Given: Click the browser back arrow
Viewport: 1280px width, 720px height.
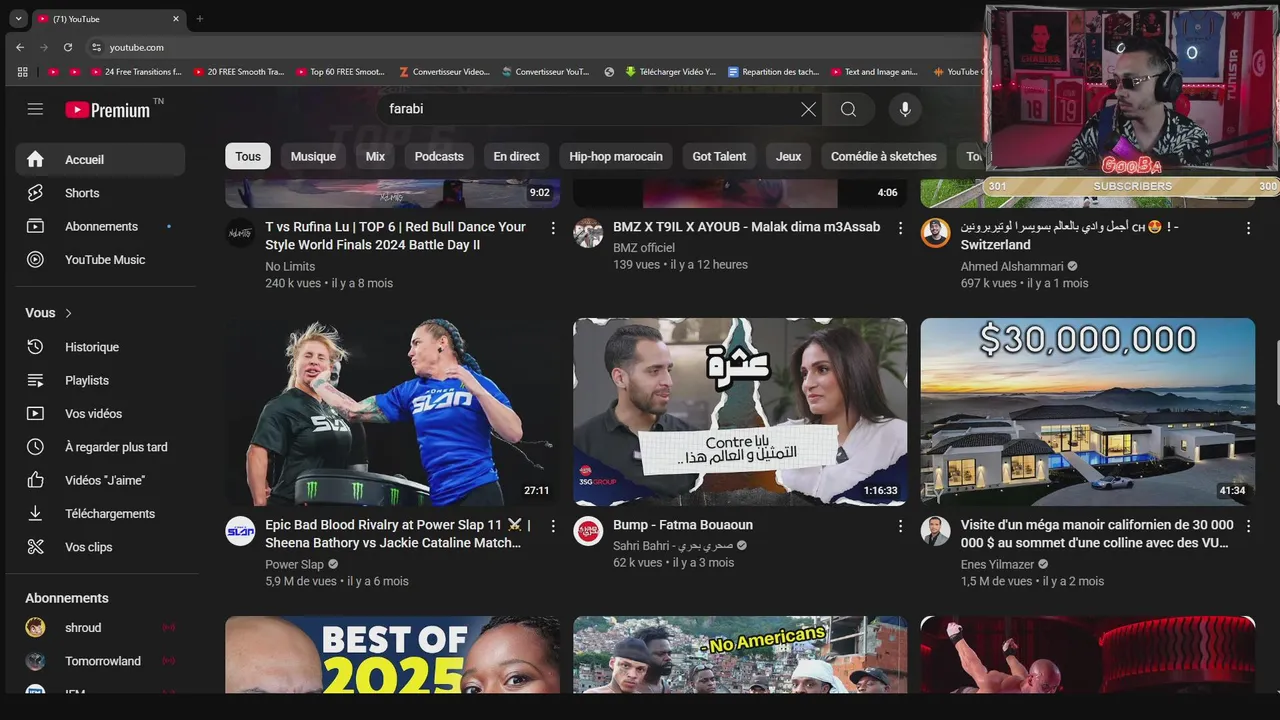Looking at the screenshot, I should [x=20, y=47].
